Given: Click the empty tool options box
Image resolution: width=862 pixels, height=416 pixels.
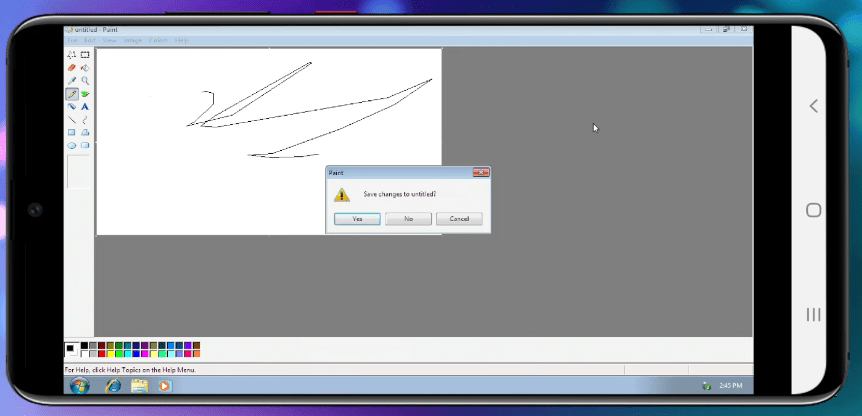Looking at the screenshot, I should point(78,172).
